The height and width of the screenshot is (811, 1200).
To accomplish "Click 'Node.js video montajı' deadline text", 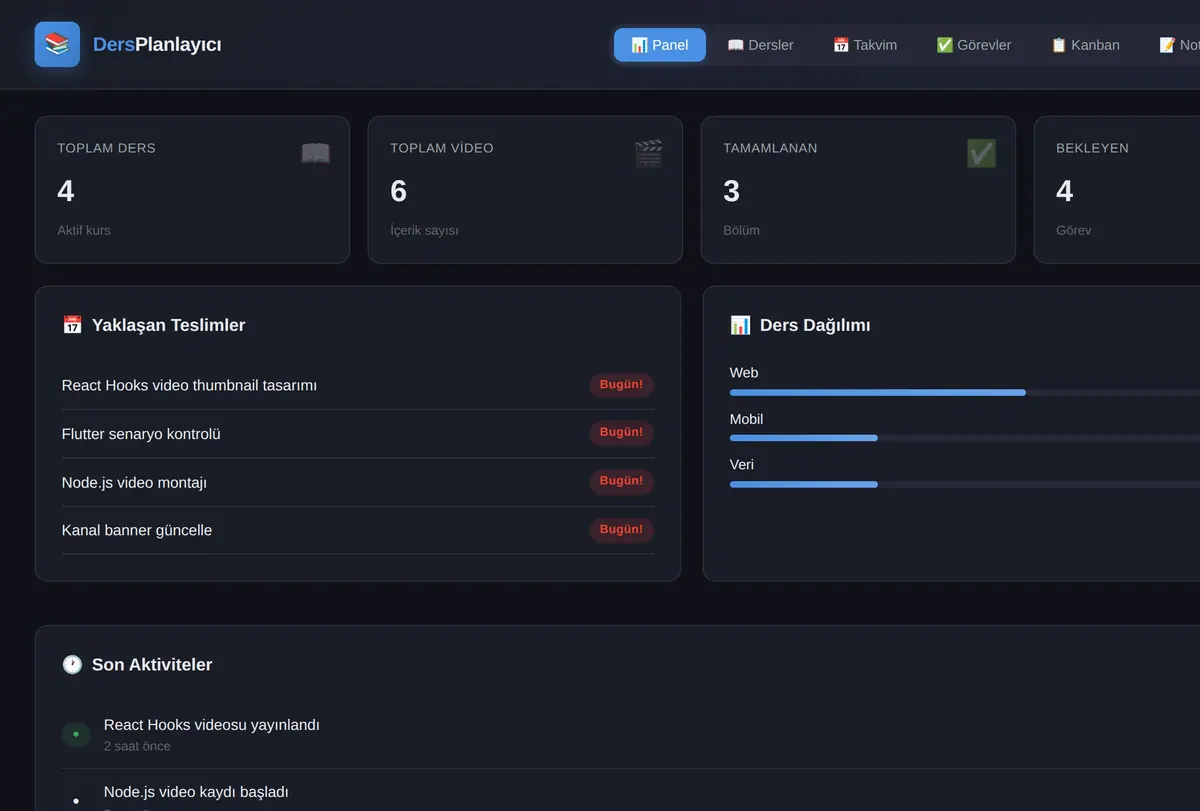I will 134,482.
